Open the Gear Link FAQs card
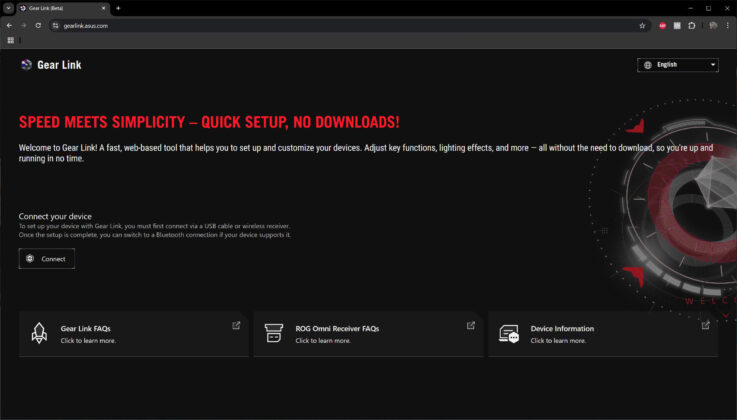 [133, 334]
